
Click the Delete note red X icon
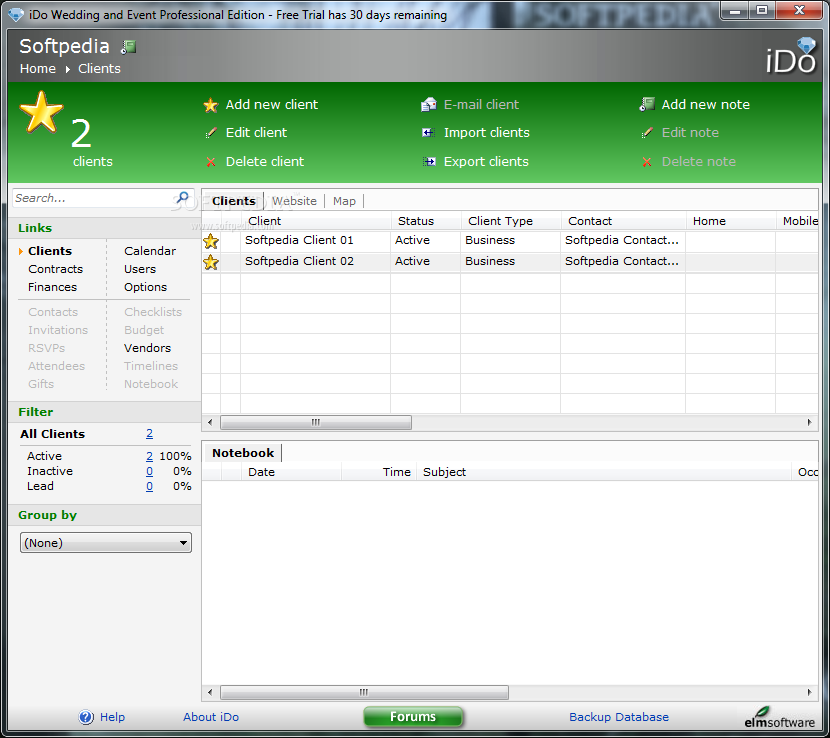click(646, 162)
